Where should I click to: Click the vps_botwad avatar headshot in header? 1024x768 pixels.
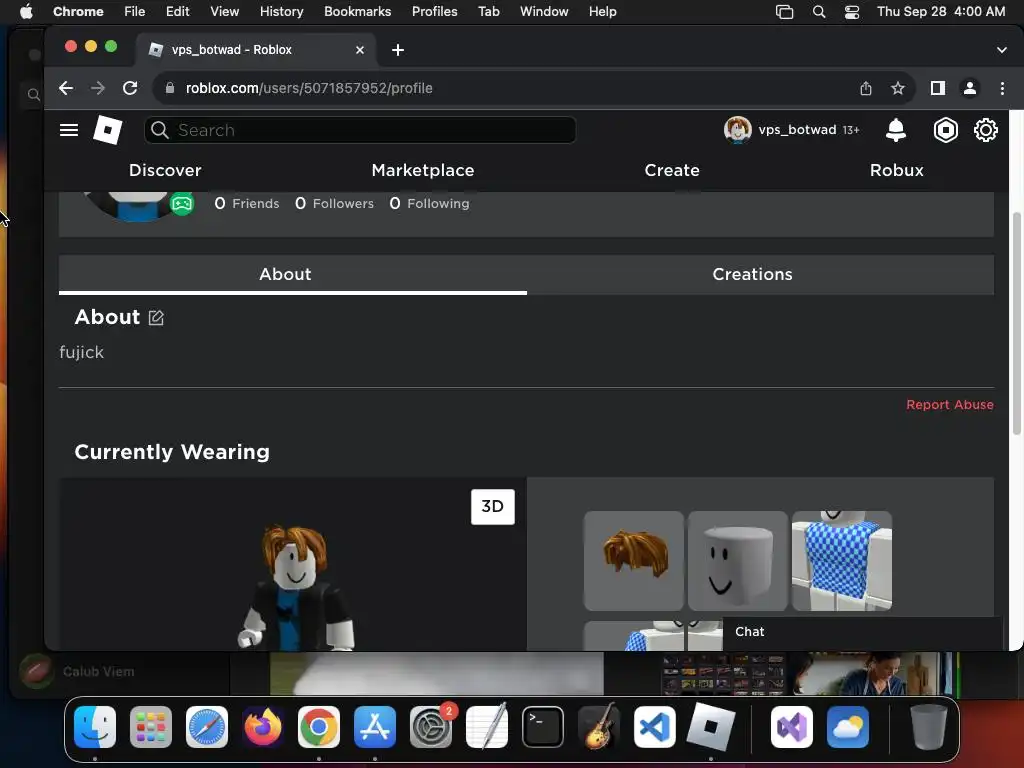pyautogui.click(x=737, y=129)
